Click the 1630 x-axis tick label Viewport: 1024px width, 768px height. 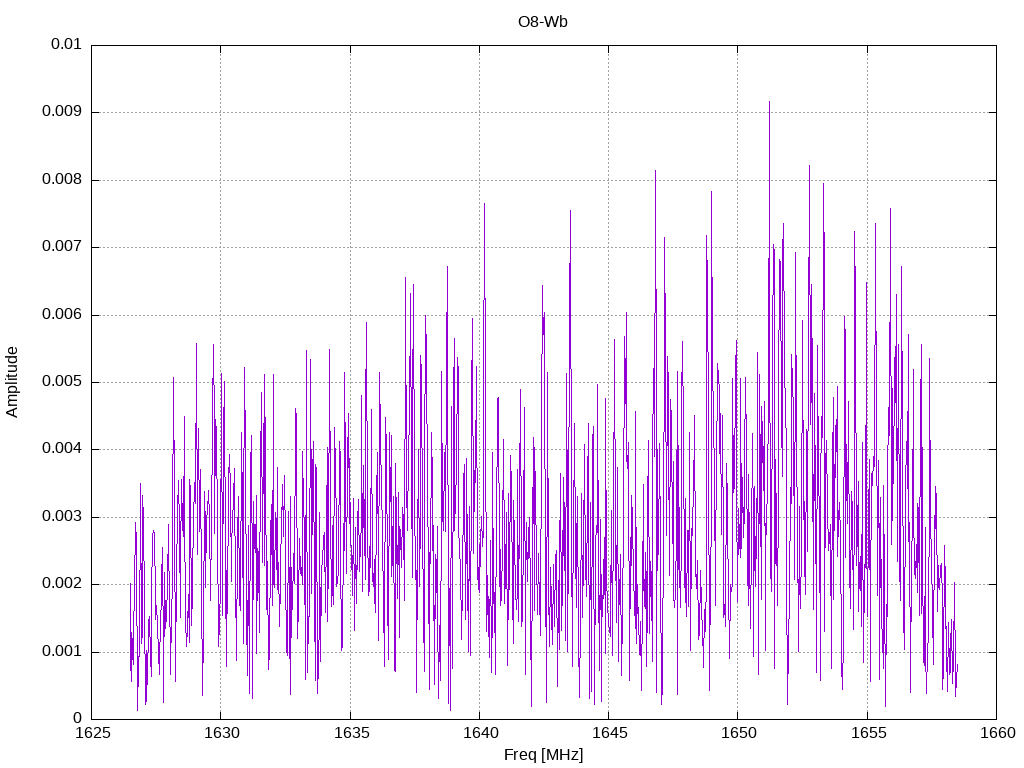pyautogui.click(x=222, y=733)
